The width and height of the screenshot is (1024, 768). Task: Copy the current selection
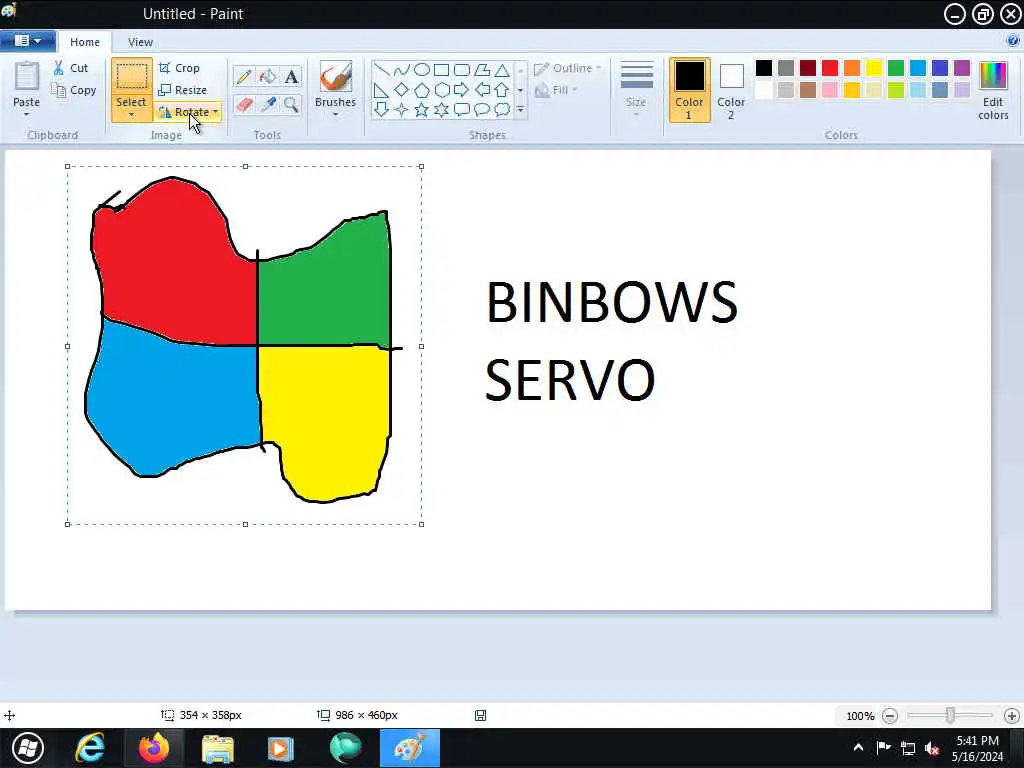[74, 90]
